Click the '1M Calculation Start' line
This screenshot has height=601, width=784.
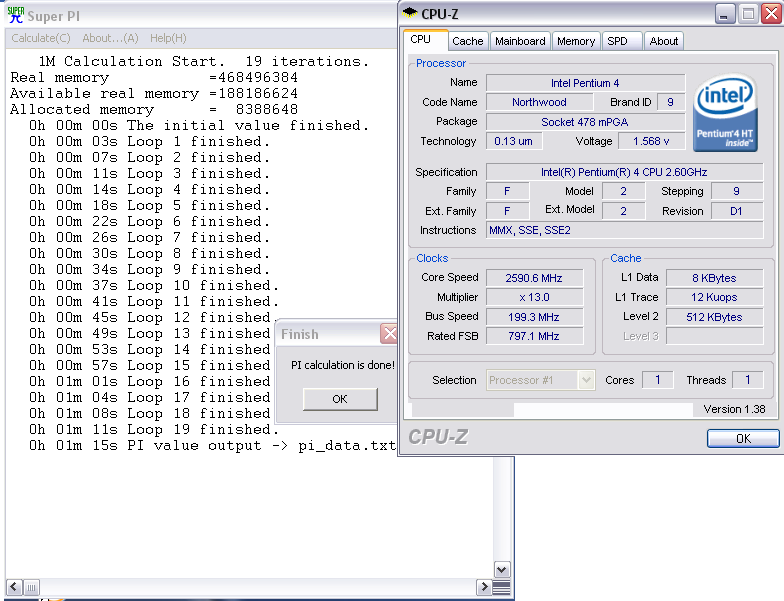click(204, 62)
